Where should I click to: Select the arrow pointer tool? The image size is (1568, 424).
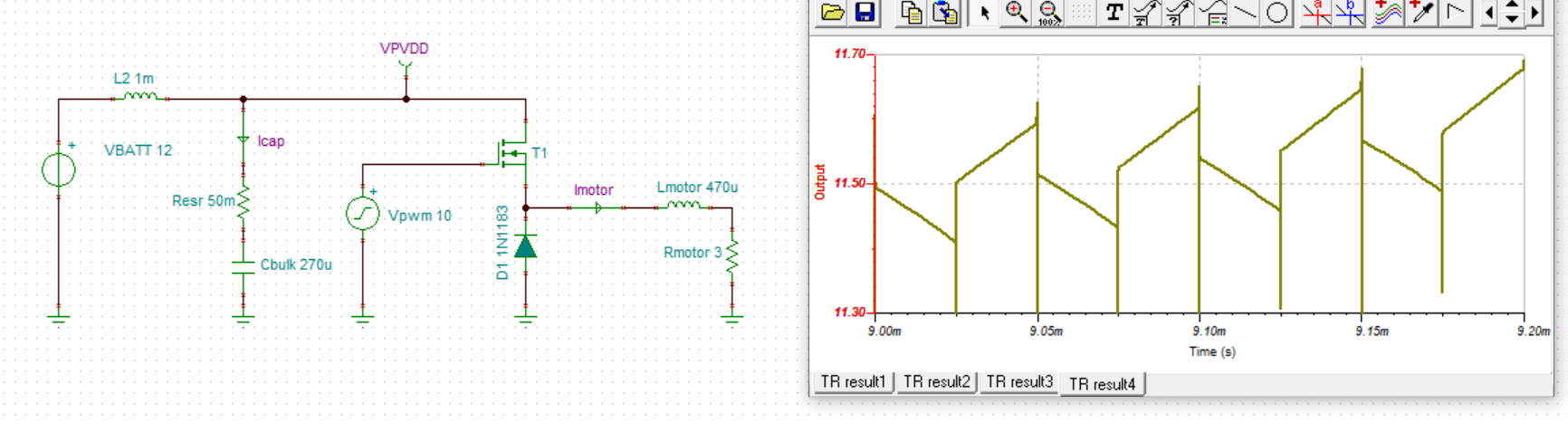tap(985, 13)
